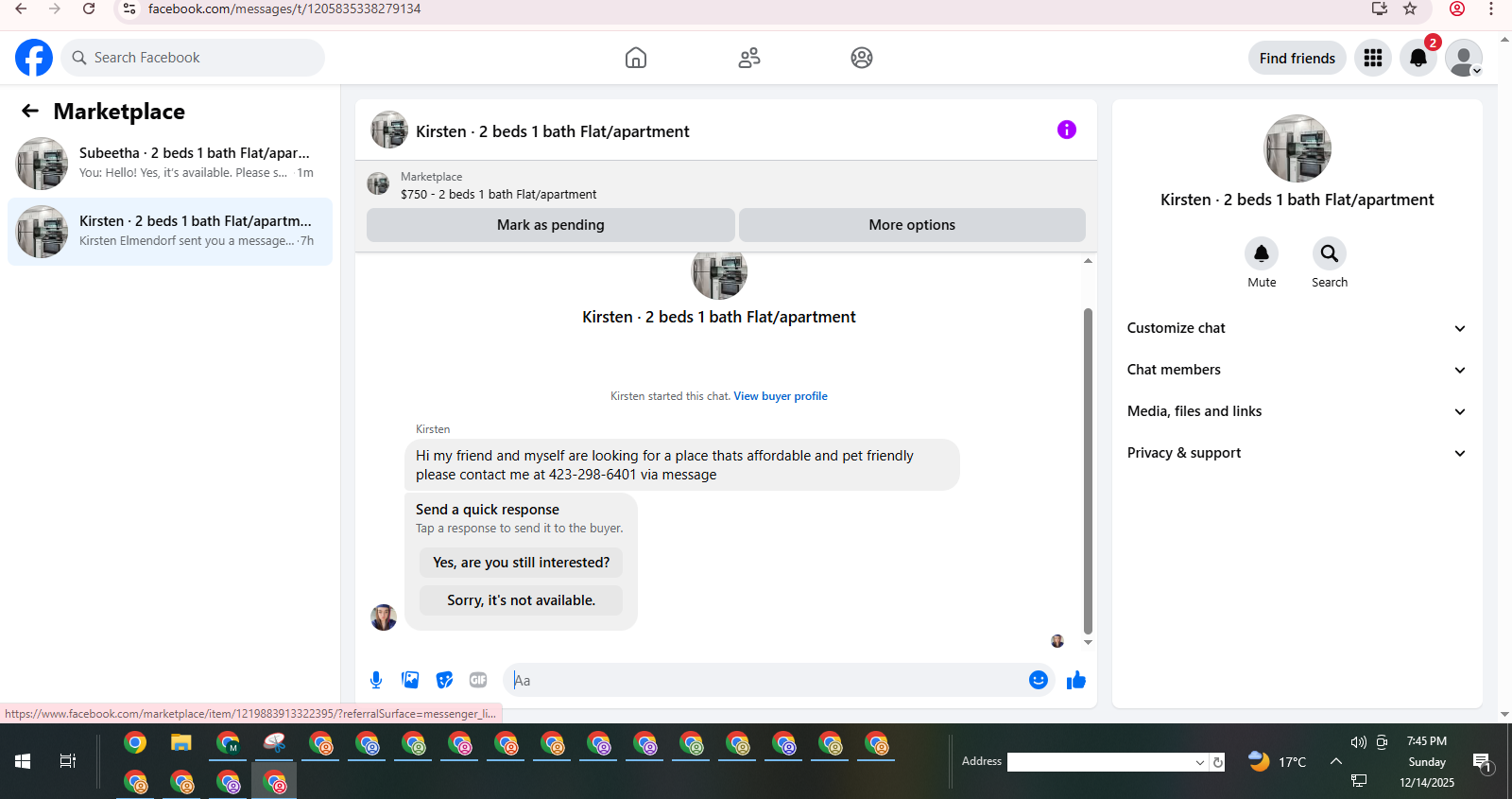The width and height of the screenshot is (1512, 799).
Task: View site information icon in address bar
Action: [x=129, y=9]
